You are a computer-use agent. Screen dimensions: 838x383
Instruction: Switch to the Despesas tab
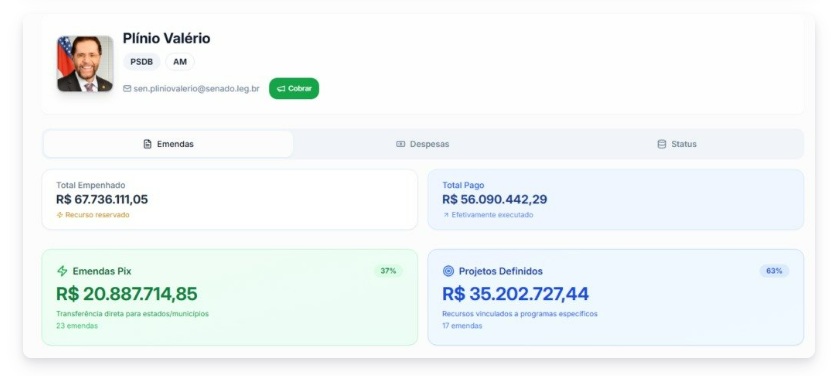[423, 144]
